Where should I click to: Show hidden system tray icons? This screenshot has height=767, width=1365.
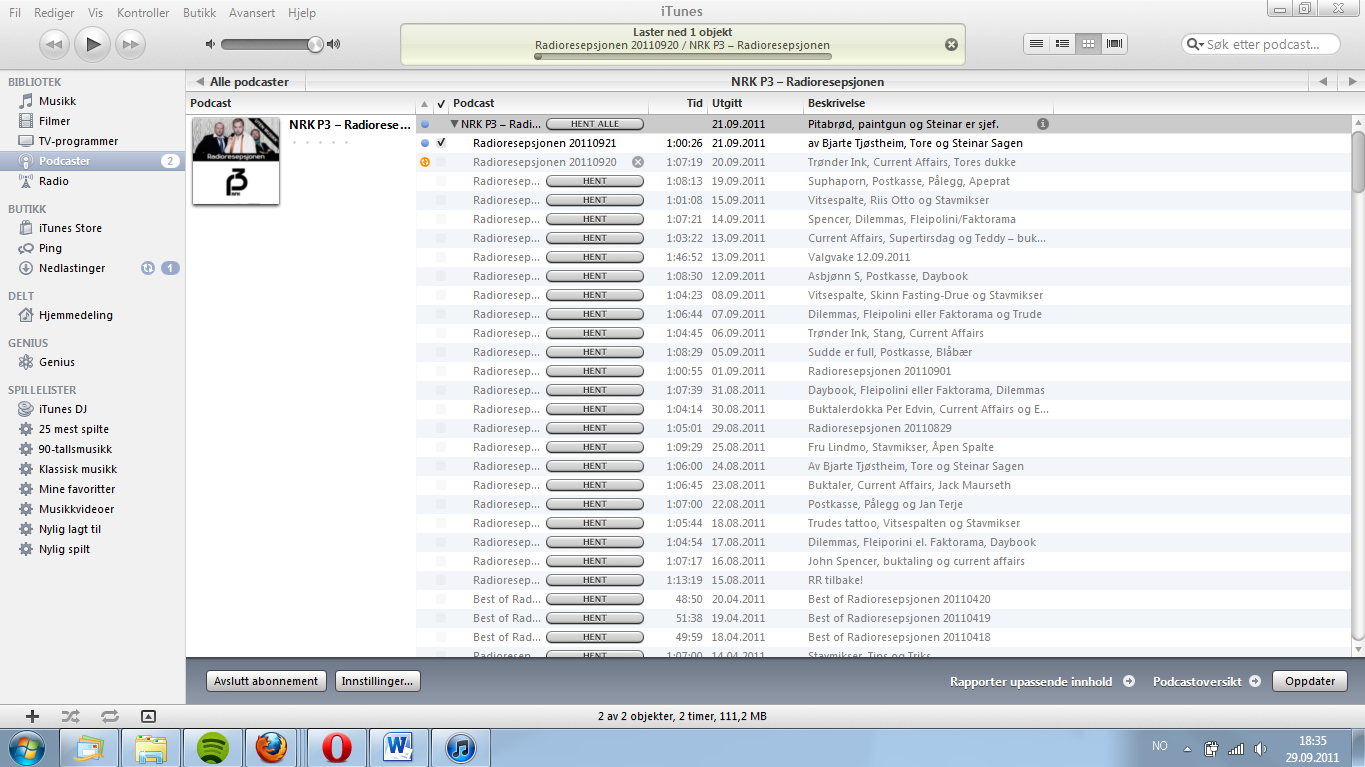click(x=1187, y=747)
